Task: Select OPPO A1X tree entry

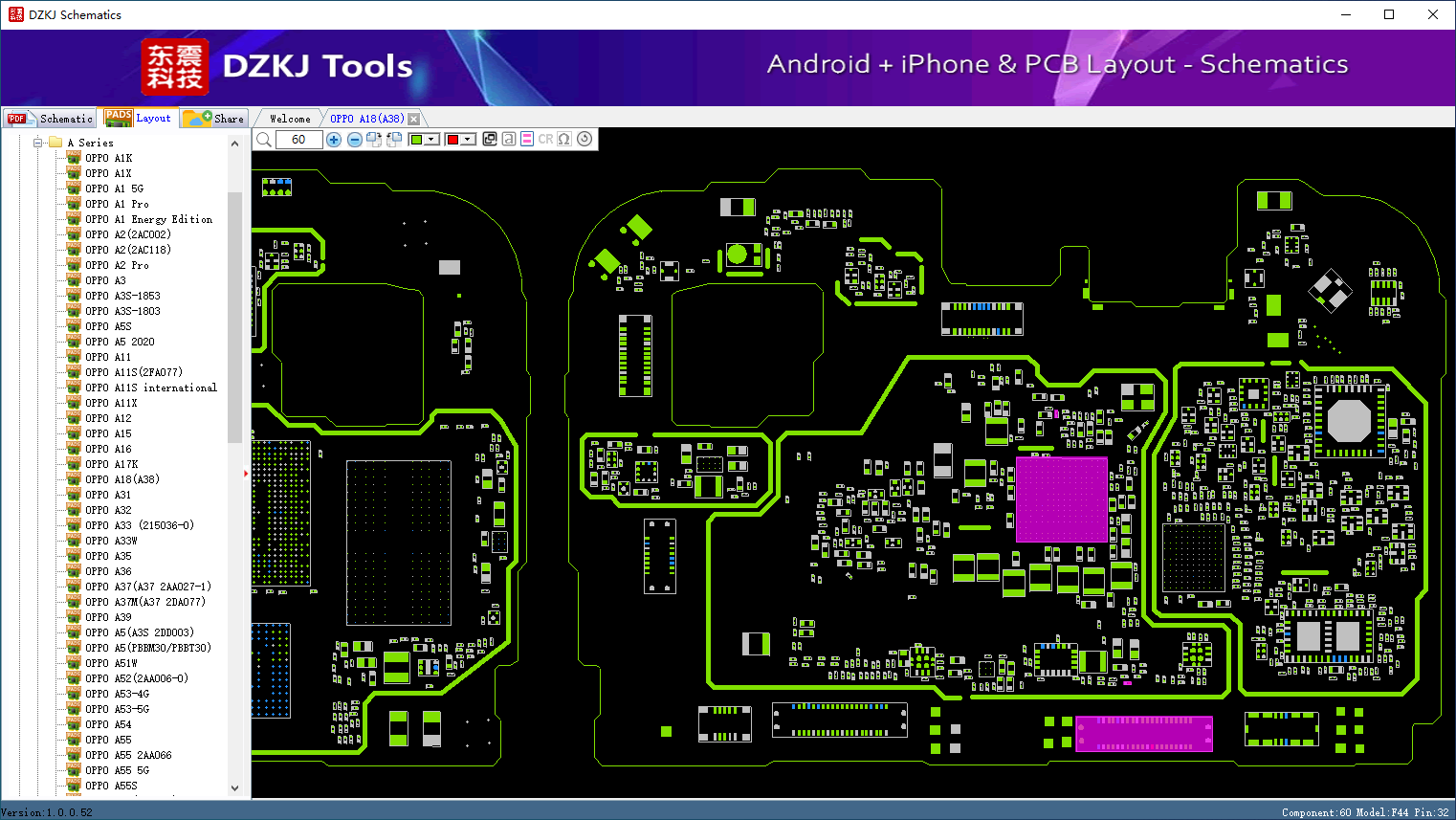Action: tap(108, 173)
